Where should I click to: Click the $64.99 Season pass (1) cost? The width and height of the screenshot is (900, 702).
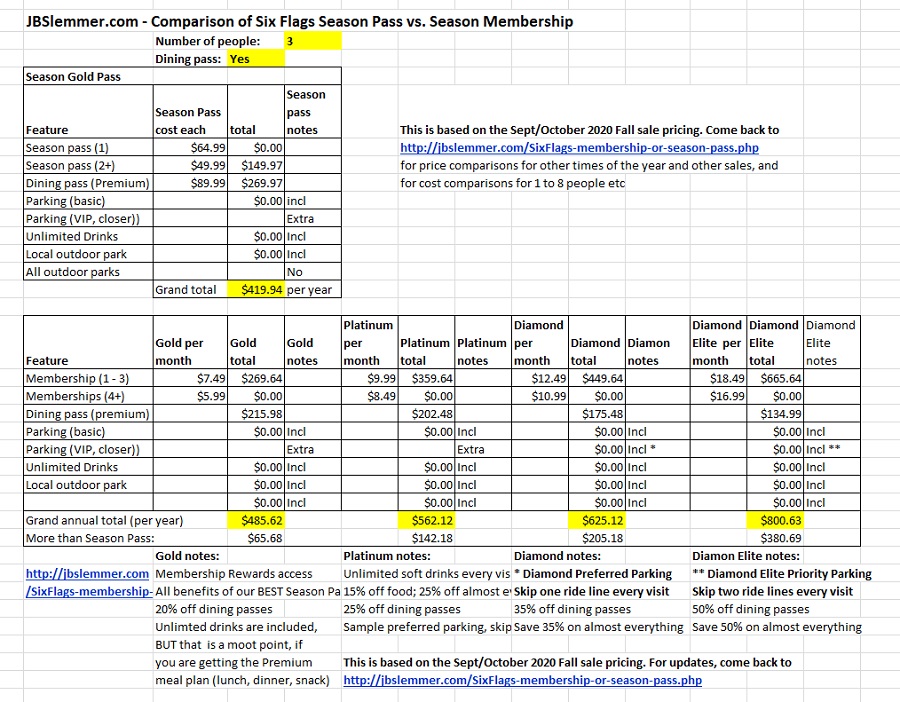(191, 148)
